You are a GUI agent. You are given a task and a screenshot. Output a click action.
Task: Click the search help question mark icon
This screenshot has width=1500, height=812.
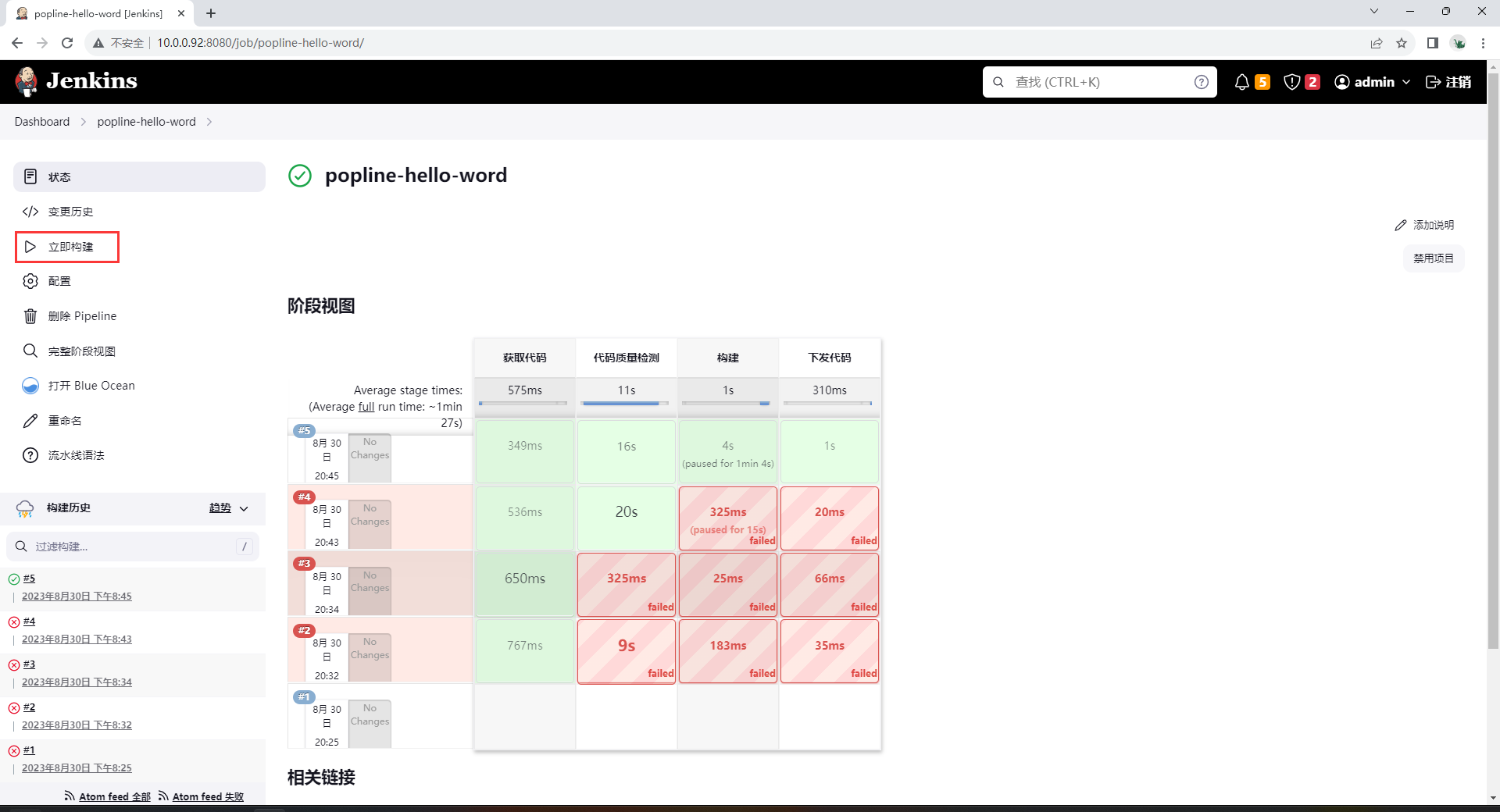1202,82
